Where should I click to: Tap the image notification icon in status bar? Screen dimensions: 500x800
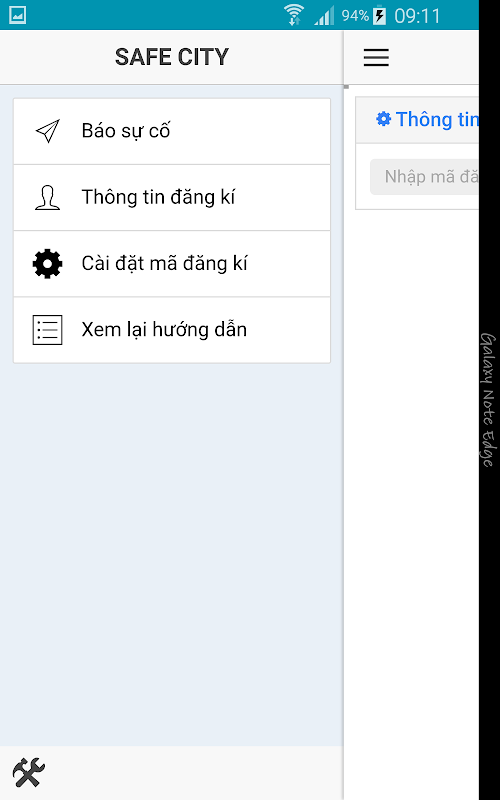click(17, 16)
